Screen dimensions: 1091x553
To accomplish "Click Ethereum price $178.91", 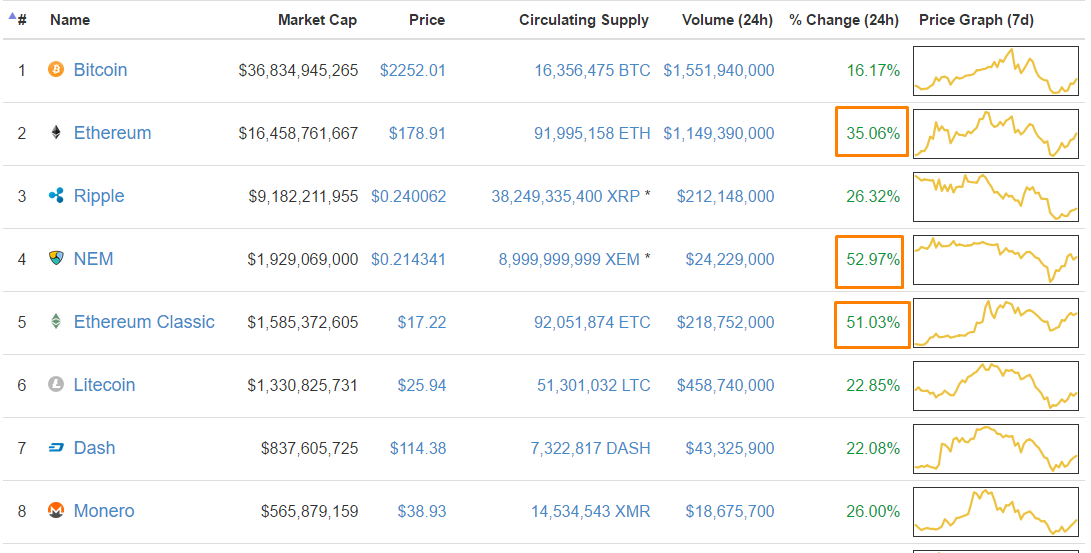I will coord(417,134).
